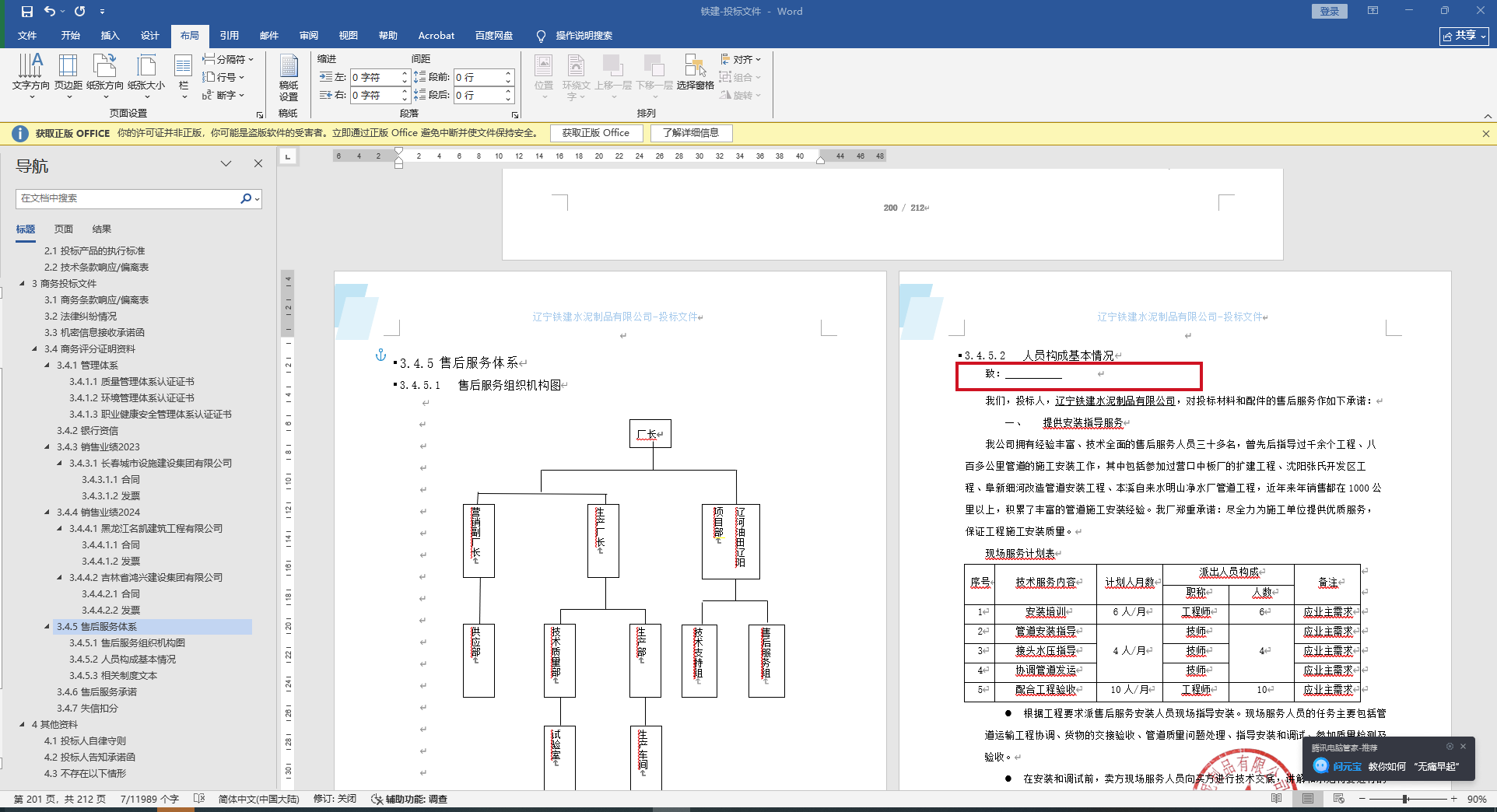Close the 腾讯电脑管家 popup
The width and height of the screenshot is (1497, 812).
(x=1463, y=747)
